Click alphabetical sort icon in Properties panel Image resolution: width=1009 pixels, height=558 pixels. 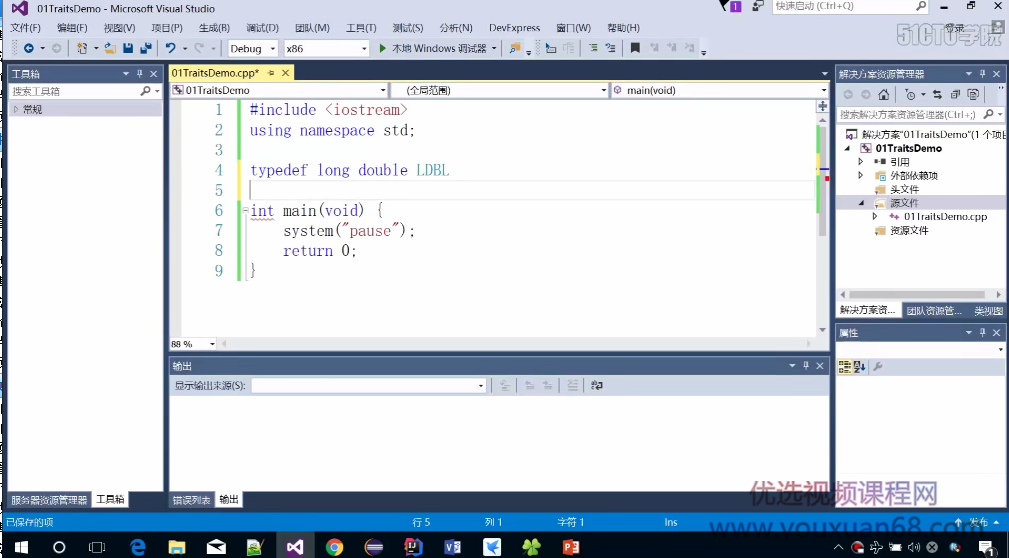pyautogui.click(x=859, y=367)
